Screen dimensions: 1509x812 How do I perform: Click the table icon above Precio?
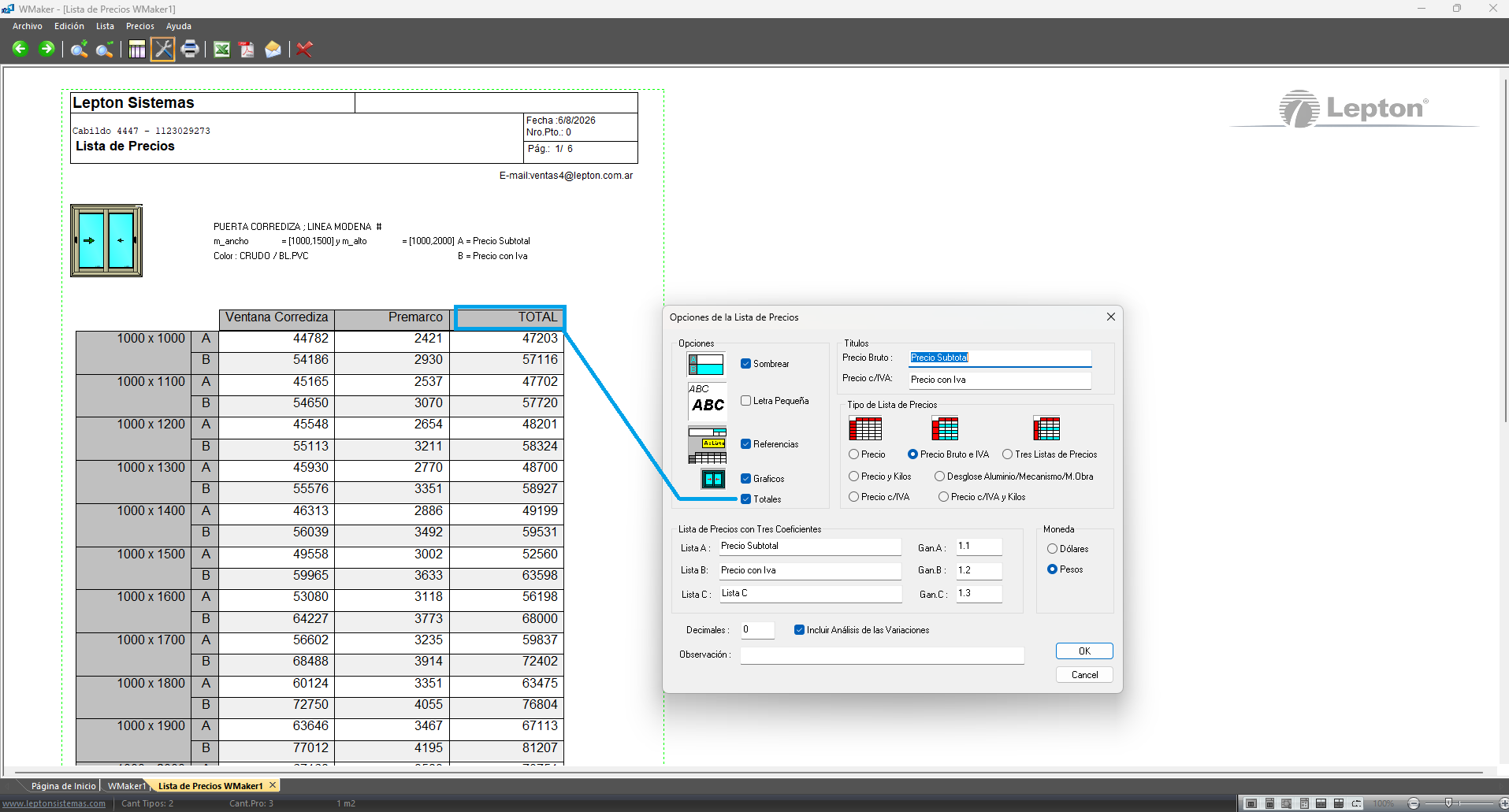point(865,428)
